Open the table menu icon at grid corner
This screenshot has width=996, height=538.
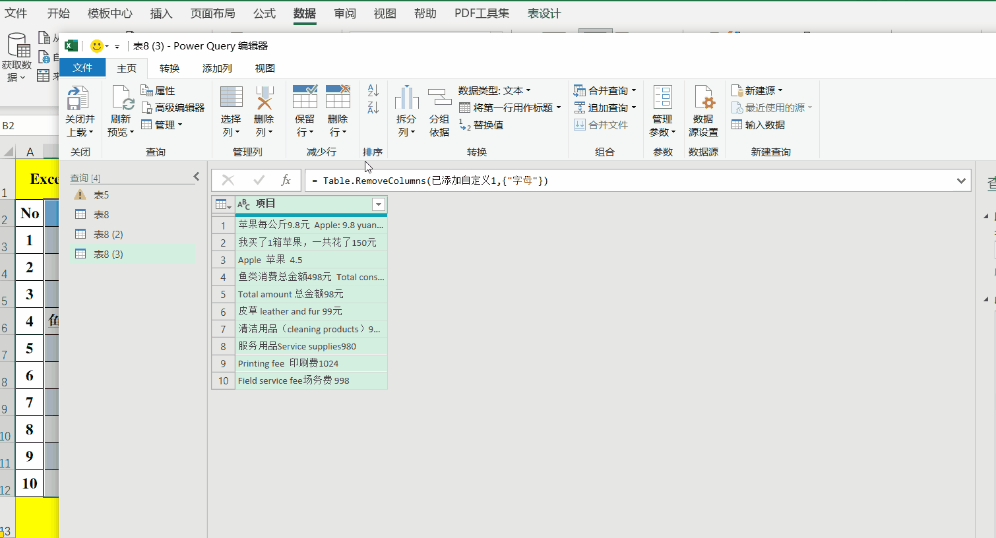[x=223, y=204]
